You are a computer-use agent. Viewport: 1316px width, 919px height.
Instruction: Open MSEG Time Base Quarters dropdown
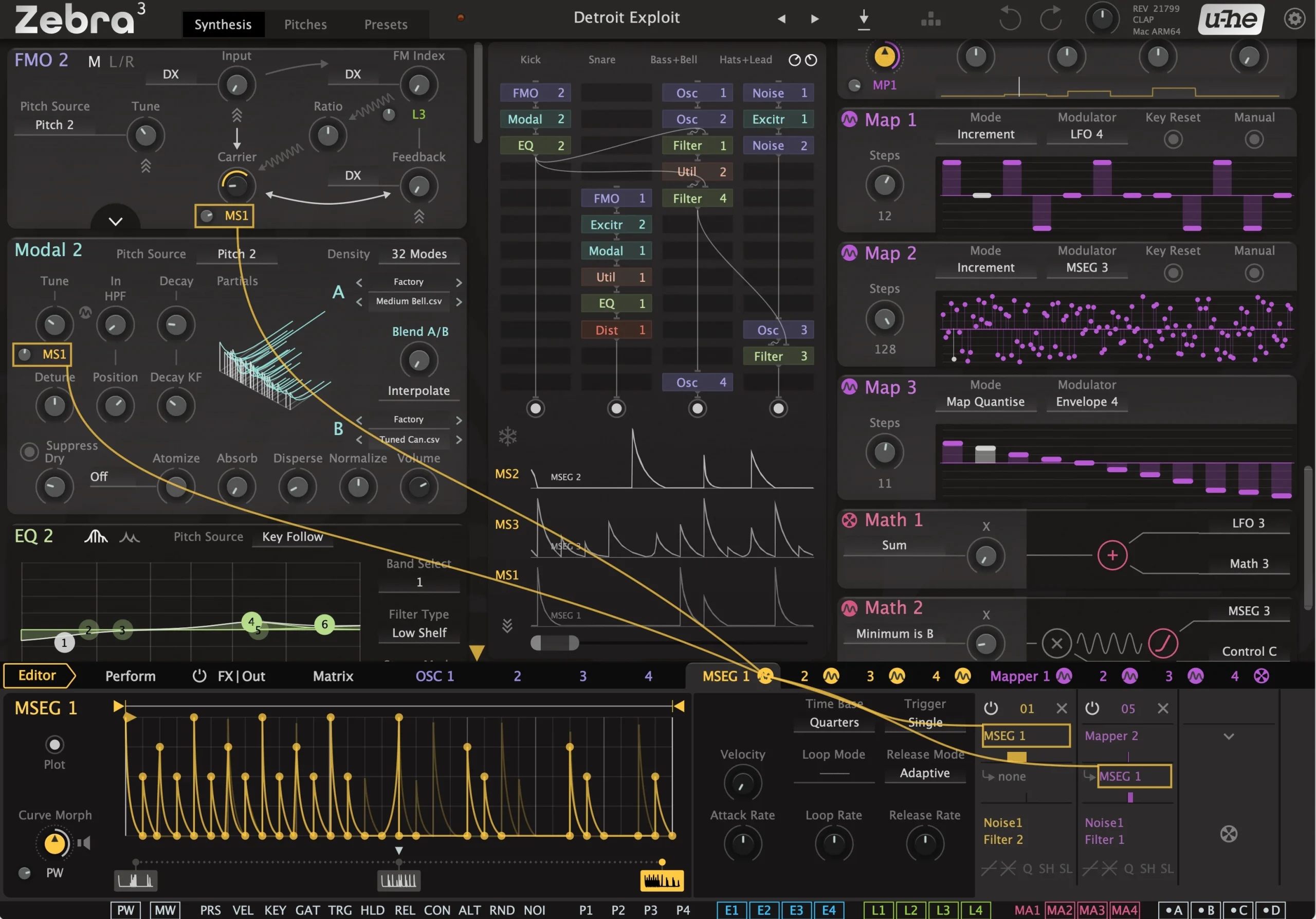[x=834, y=723]
